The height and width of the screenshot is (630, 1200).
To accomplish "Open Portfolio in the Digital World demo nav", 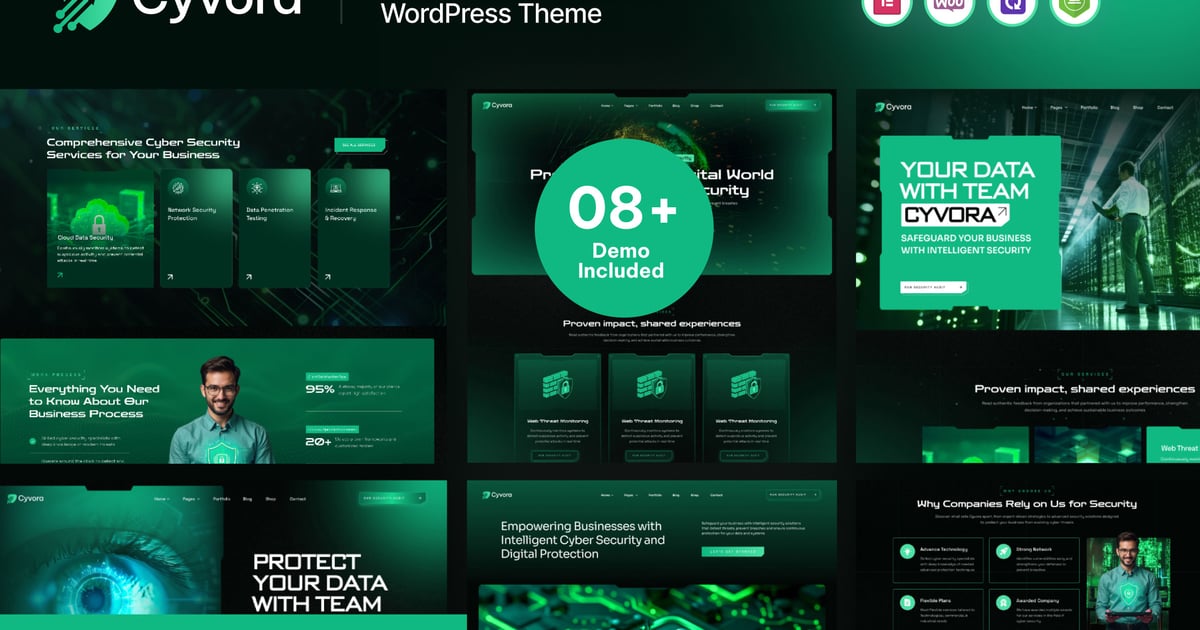I will click(x=656, y=105).
